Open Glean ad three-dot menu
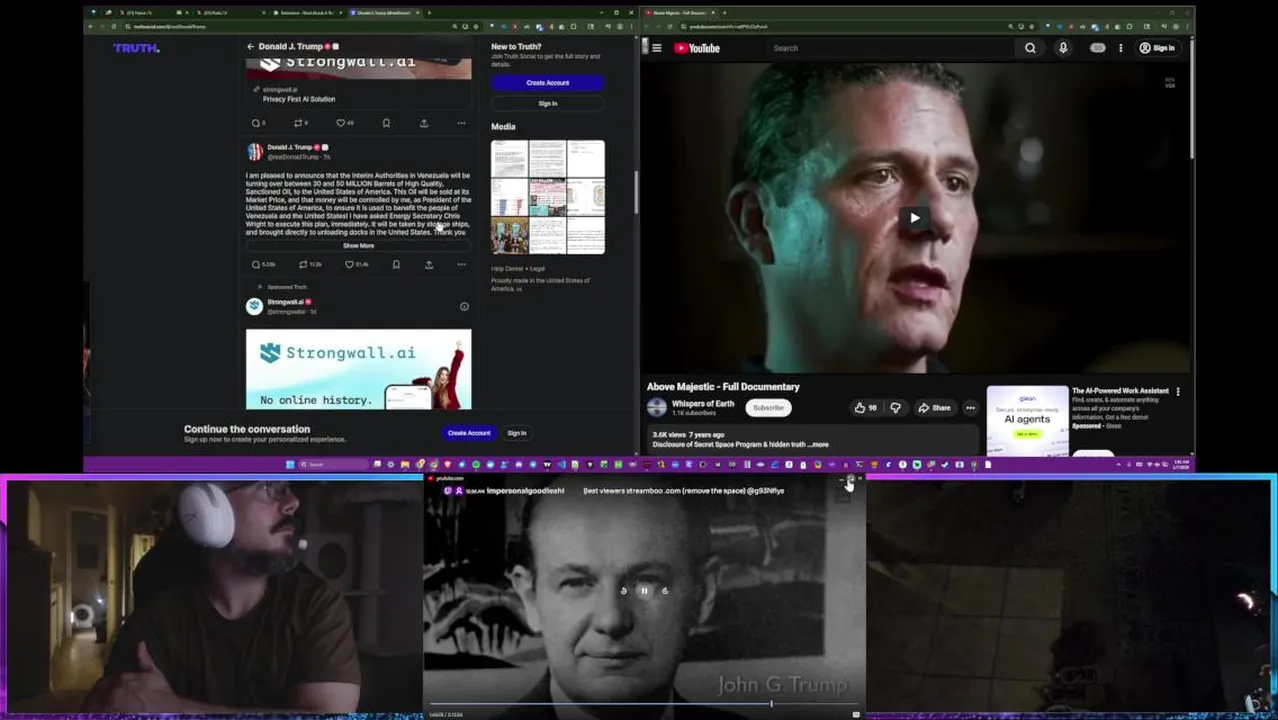This screenshot has width=1278, height=720. click(x=1178, y=392)
